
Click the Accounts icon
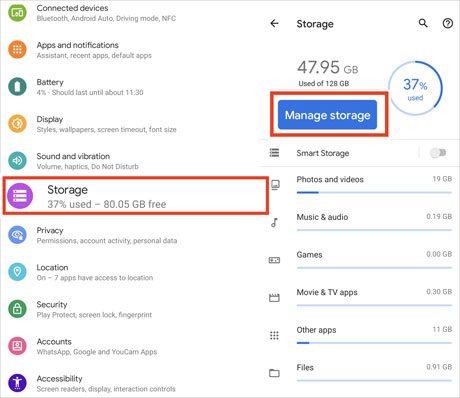point(17,346)
